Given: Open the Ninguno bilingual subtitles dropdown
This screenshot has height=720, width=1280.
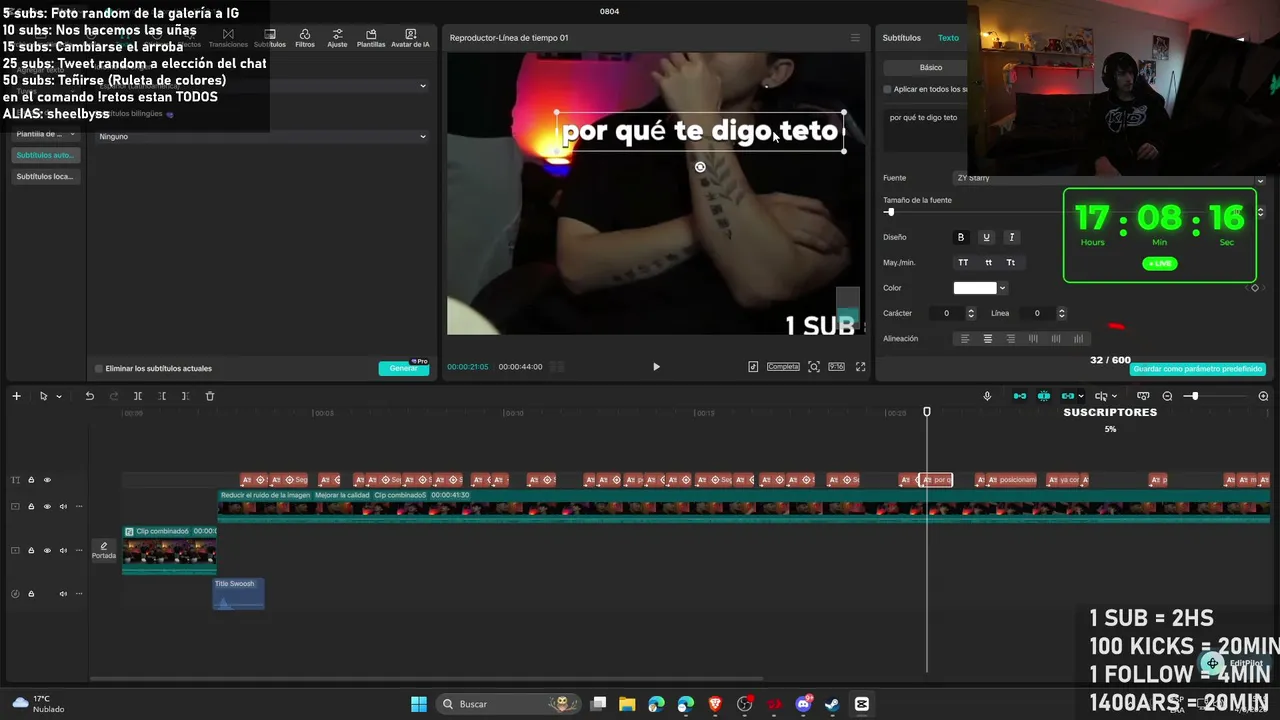Looking at the screenshot, I should [262, 136].
